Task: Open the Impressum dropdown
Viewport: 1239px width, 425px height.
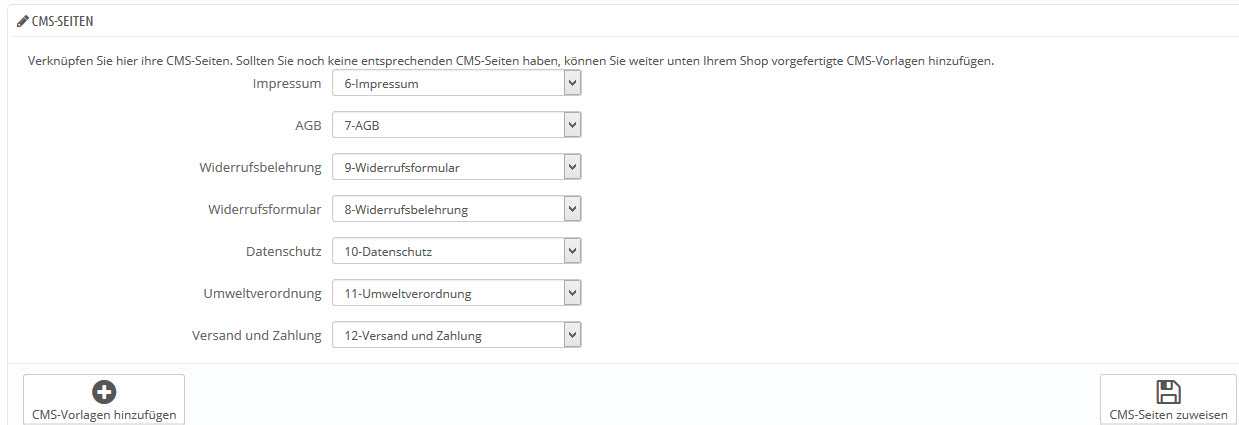Action: pyautogui.click(x=456, y=84)
